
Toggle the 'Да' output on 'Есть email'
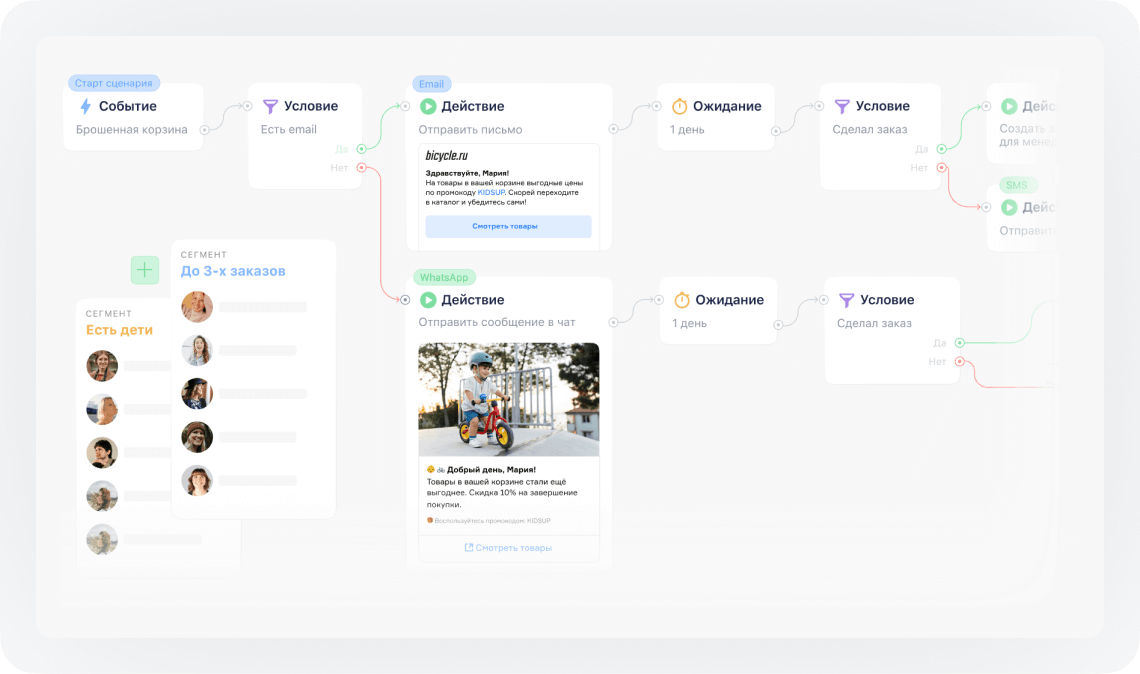[x=361, y=148]
